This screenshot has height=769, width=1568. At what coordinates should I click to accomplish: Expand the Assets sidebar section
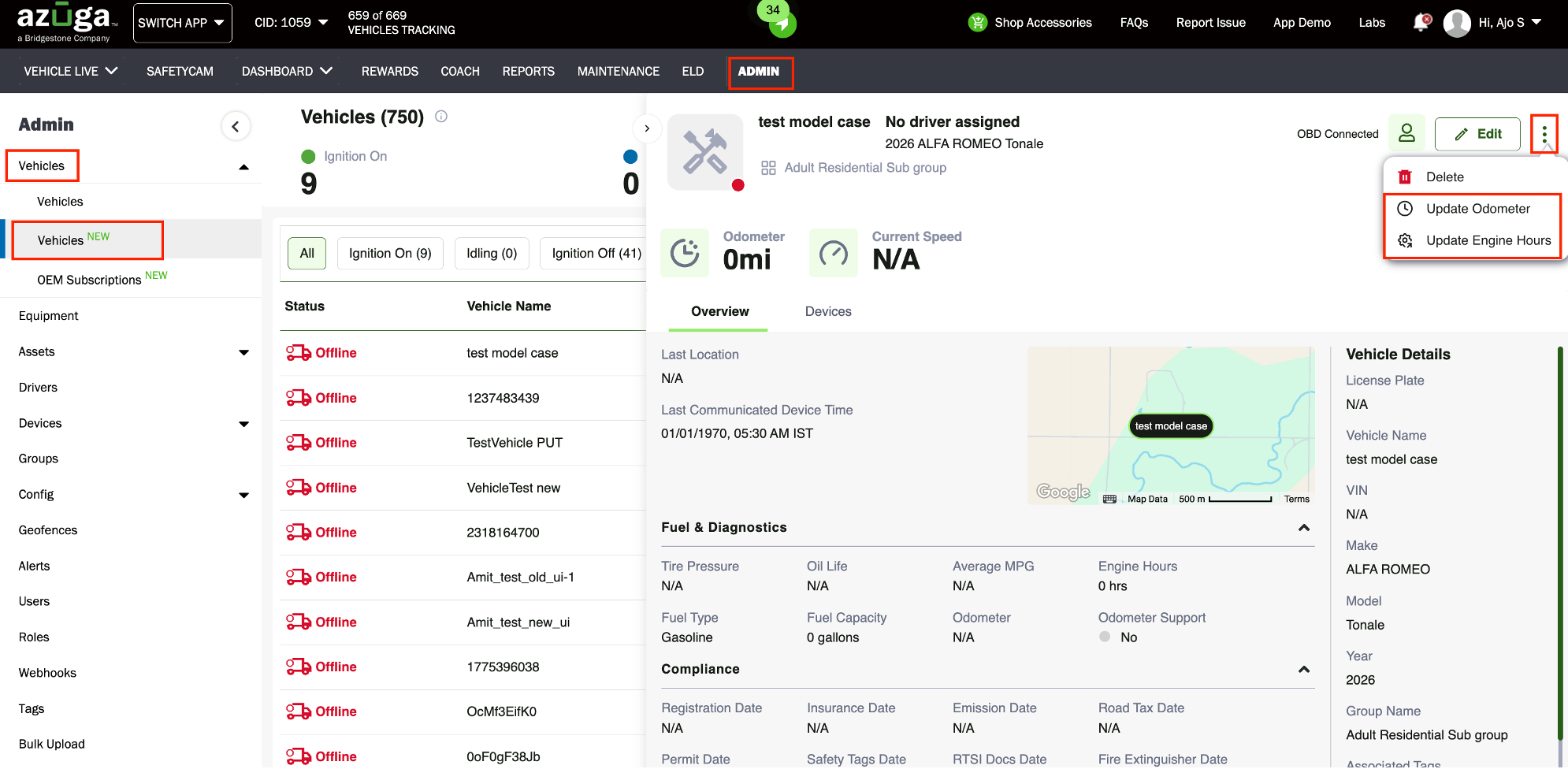click(243, 352)
